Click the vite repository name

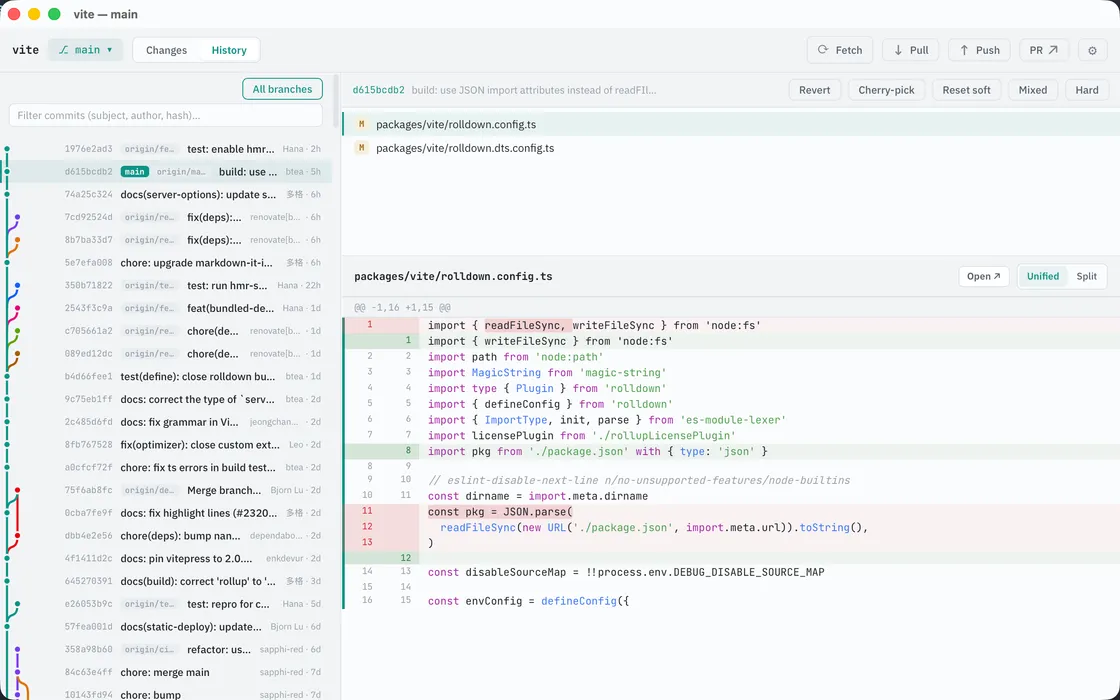[x=25, y=50]
